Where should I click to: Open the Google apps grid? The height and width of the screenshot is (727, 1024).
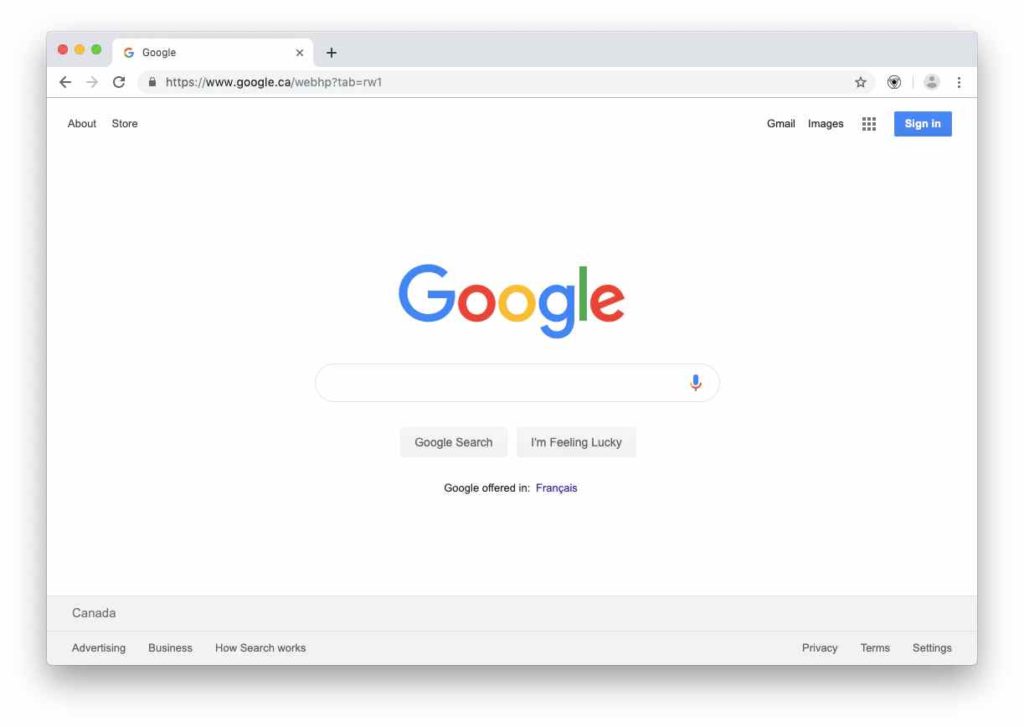point(869,124)
